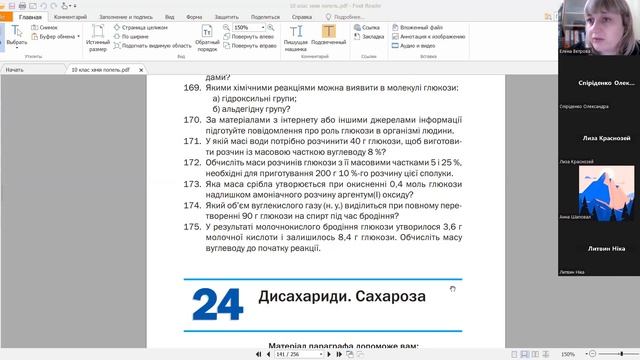Click the Redo arrow icon
Image resolution: width=640 pixels, height=360 pixels.
tap(53, 6)
